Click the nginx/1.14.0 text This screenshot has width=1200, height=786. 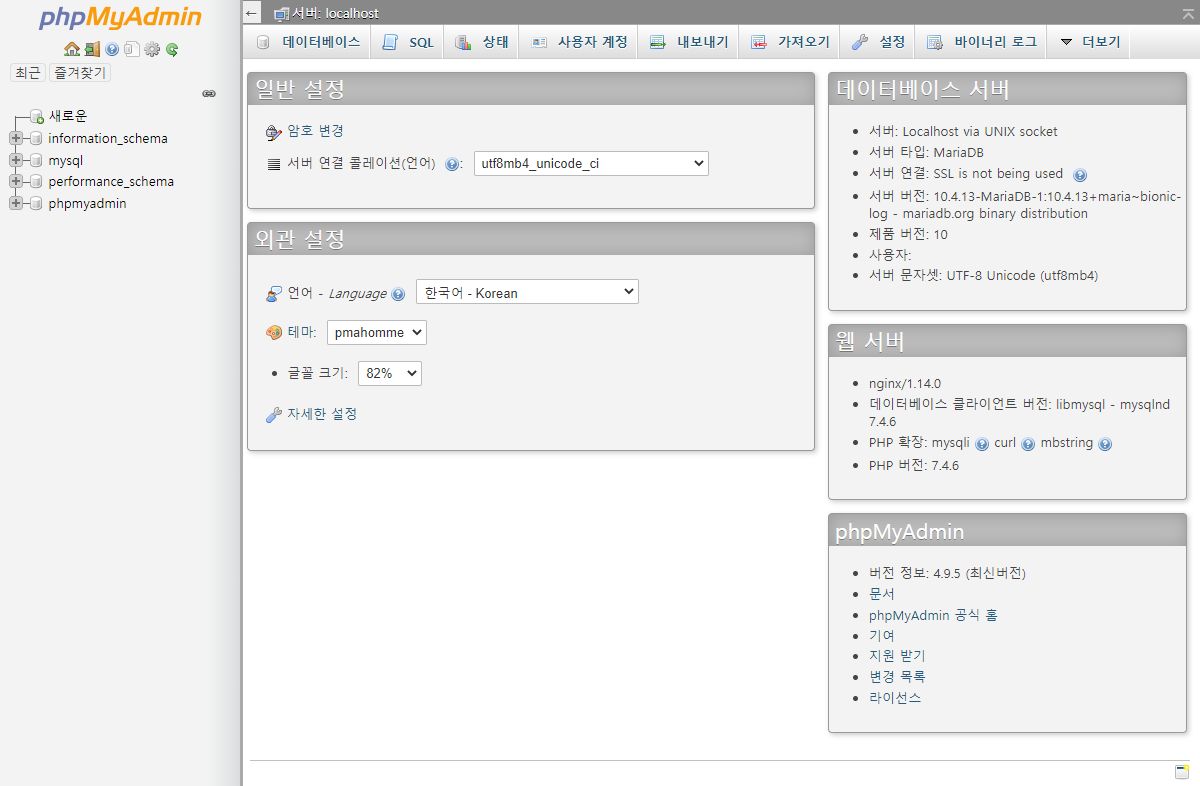tap(905, 384)
